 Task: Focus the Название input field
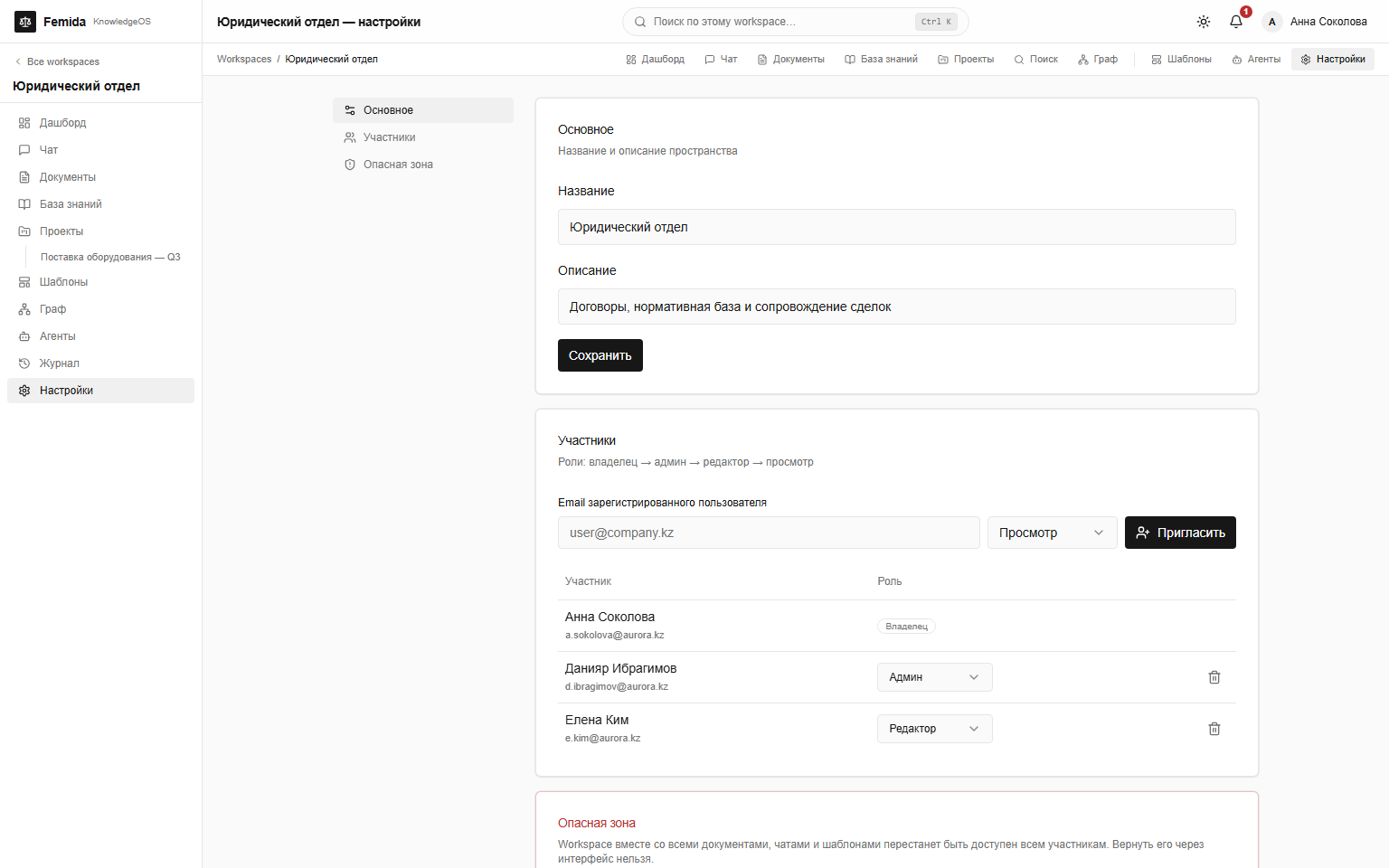tap(897, 227)
